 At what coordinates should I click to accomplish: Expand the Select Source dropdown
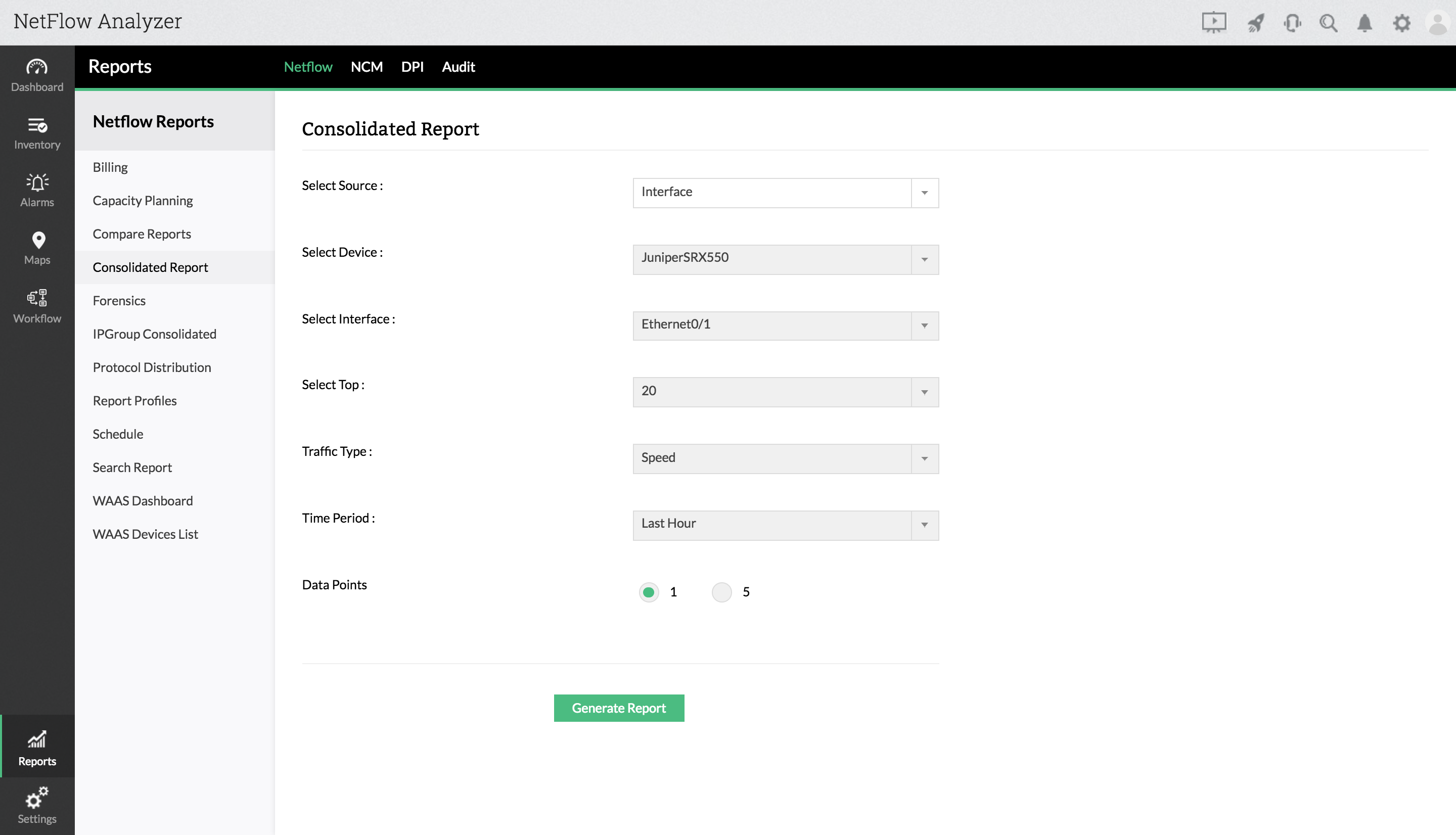pyautogui.click(x=785, y=193)
